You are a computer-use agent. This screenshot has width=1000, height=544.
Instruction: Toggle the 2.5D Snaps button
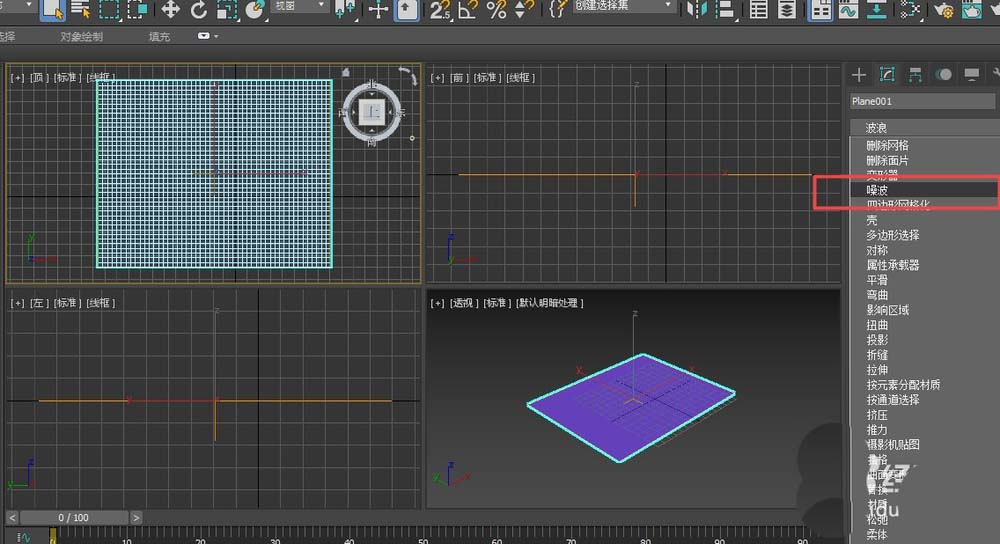pyautogui.click(x=439, y=9)
